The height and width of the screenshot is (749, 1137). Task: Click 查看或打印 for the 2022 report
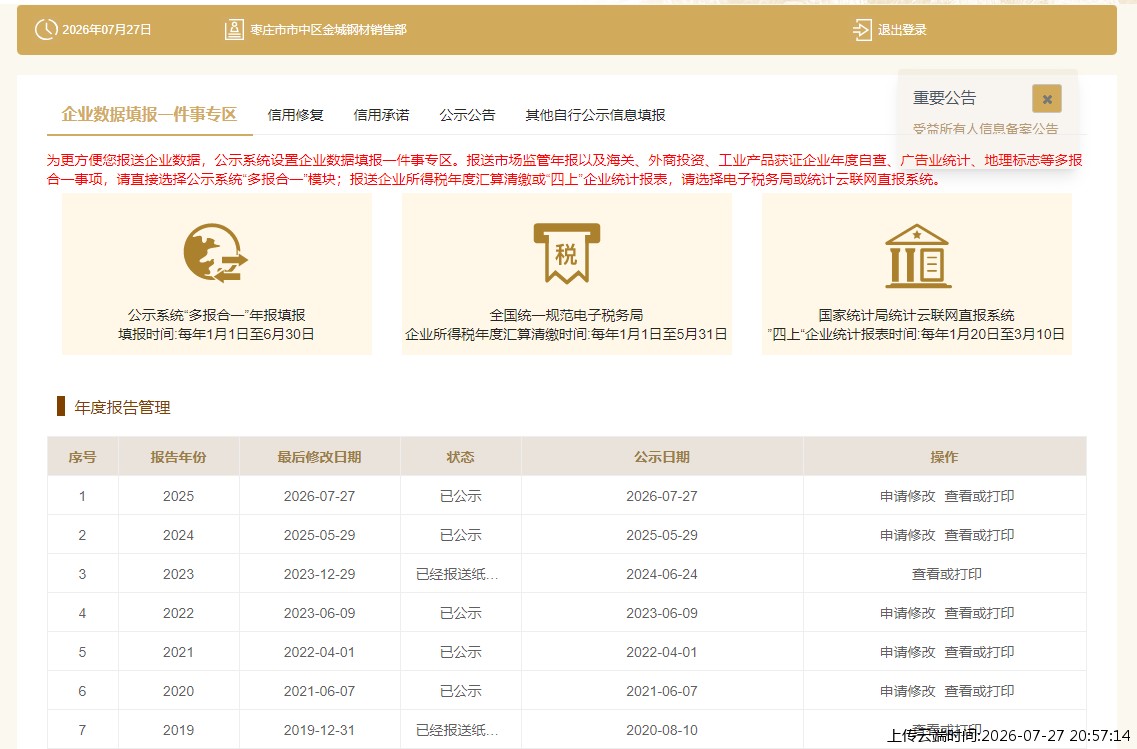click(979, 613)
